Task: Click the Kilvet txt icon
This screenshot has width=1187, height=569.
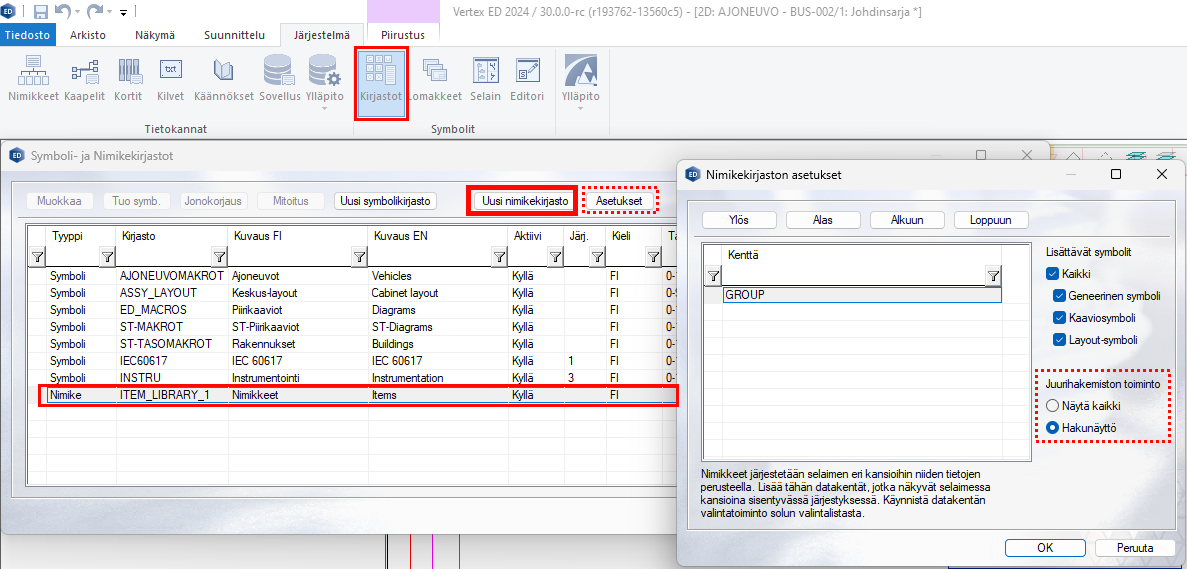Action: [x=171, y=71]
